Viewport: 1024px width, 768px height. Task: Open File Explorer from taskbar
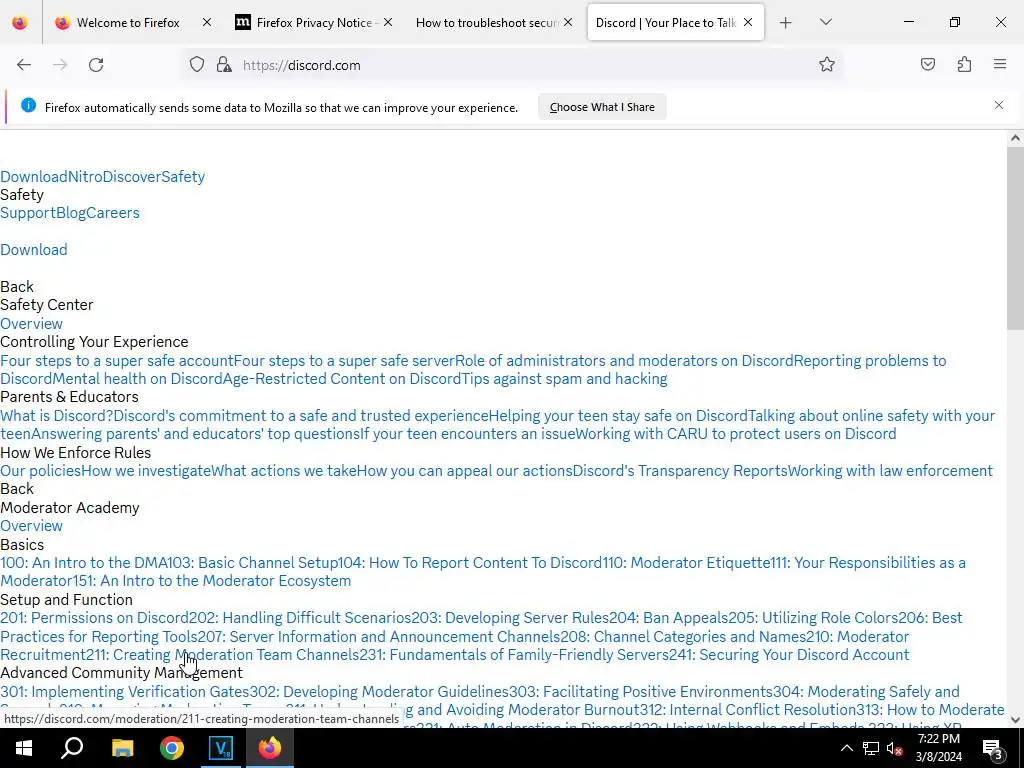coord(122,748)
